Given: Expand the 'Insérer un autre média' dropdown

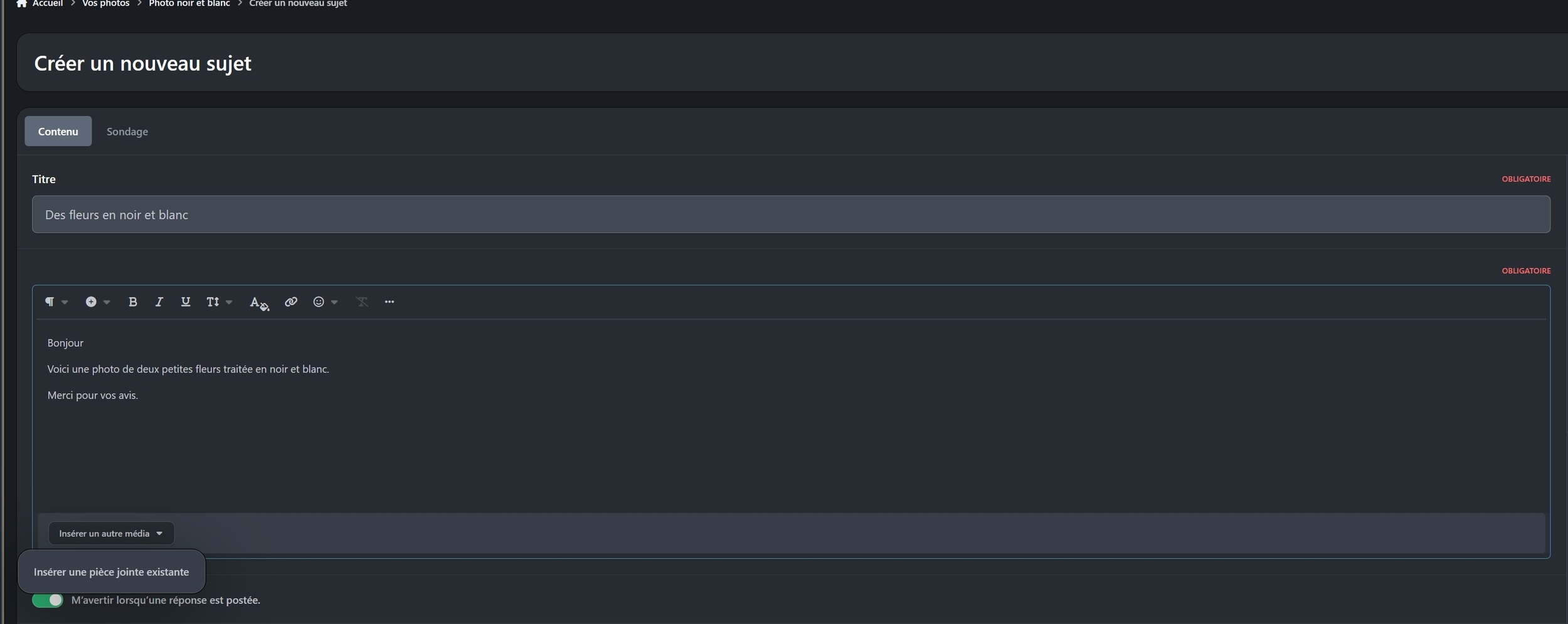Looking at the screenshot, I should [x=111, y=533].
